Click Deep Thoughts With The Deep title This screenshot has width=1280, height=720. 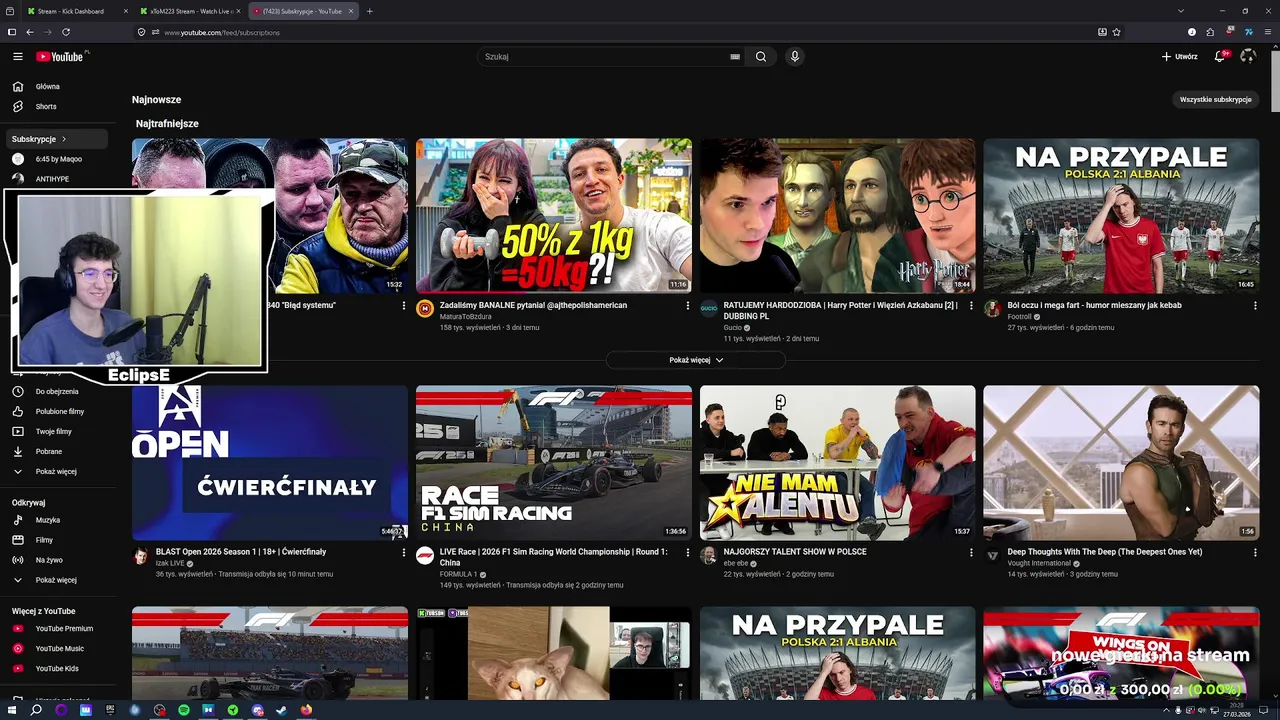[x=1105, y=552]
